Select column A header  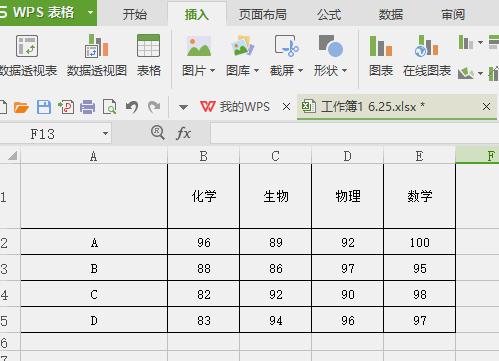pyautogui.click(x=94, y=156)
